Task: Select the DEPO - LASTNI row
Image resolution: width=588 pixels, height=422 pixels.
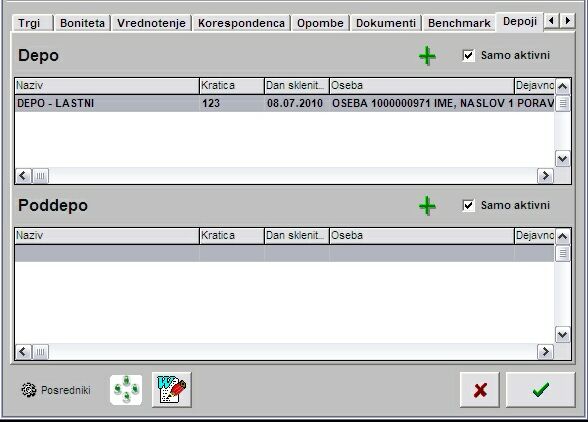Action: (285, 103)
